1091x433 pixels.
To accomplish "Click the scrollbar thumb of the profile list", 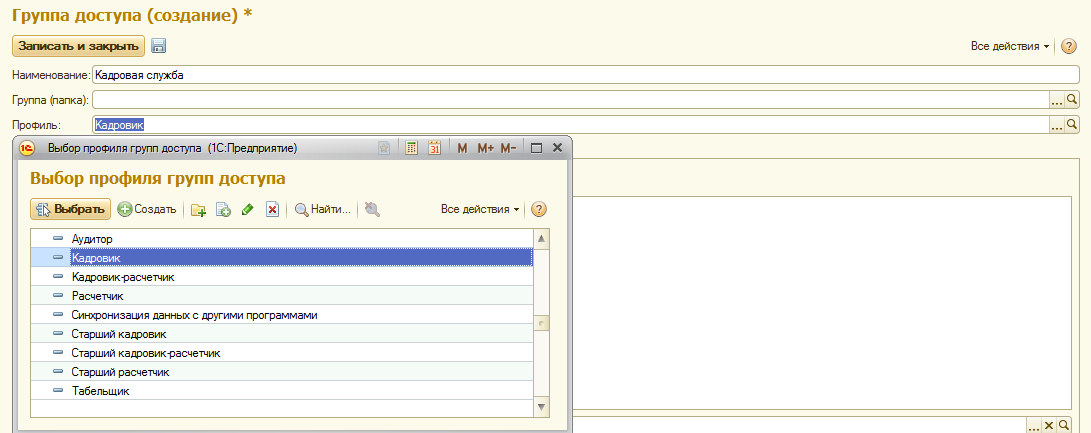I will point(541,324).
